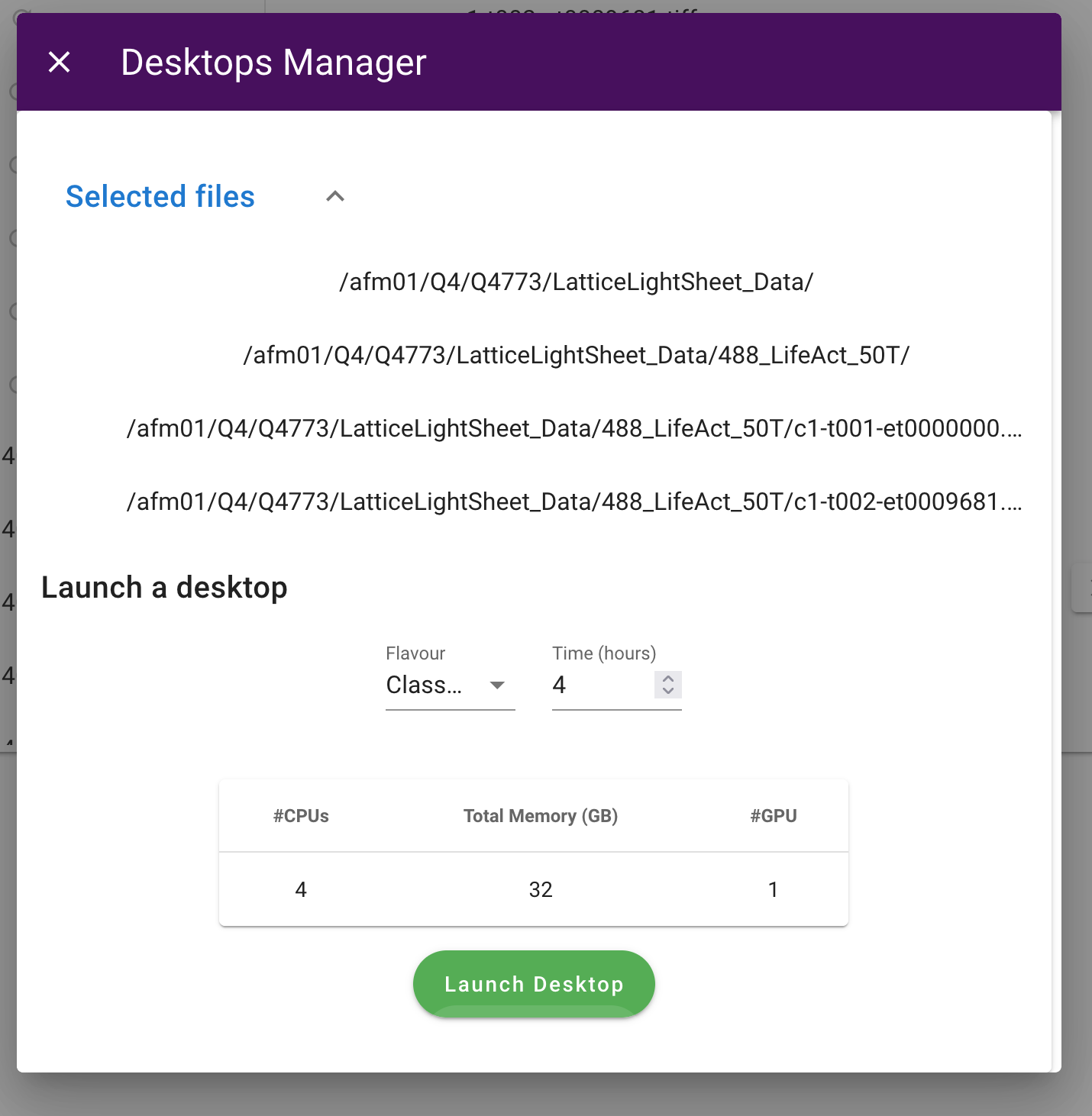Screen dimensions: 1092x1116
Task: Select the resources row showing 4 CPUs
Action: pos(533,889)
